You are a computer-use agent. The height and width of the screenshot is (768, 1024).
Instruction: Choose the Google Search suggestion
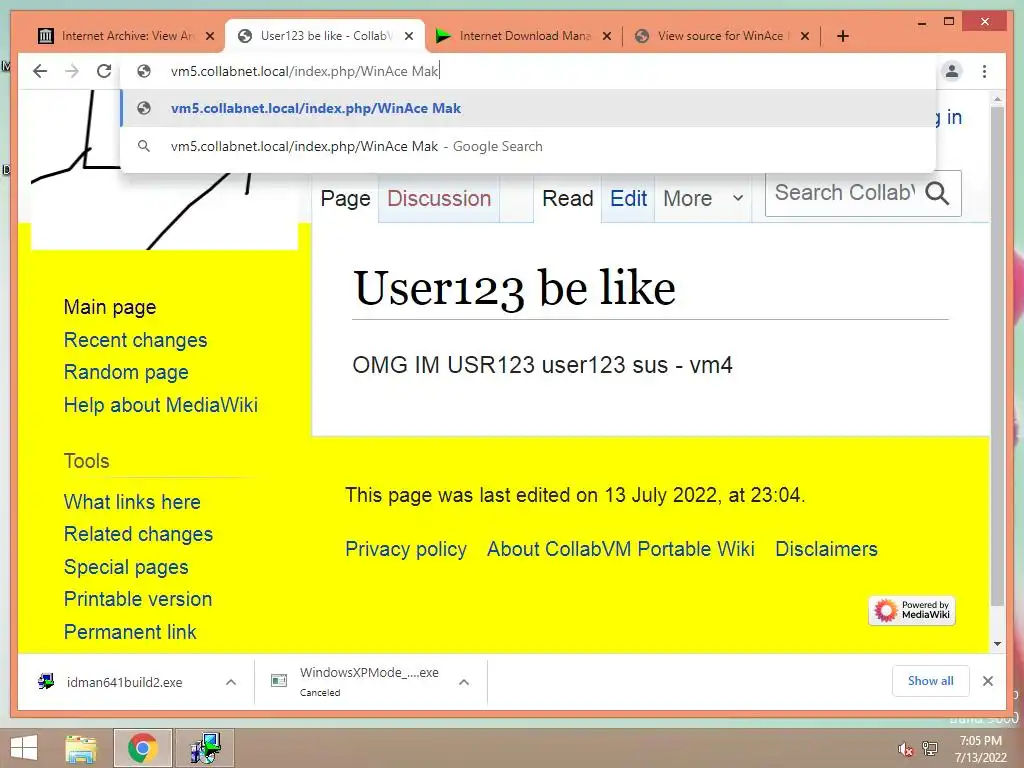pos(528,146)
